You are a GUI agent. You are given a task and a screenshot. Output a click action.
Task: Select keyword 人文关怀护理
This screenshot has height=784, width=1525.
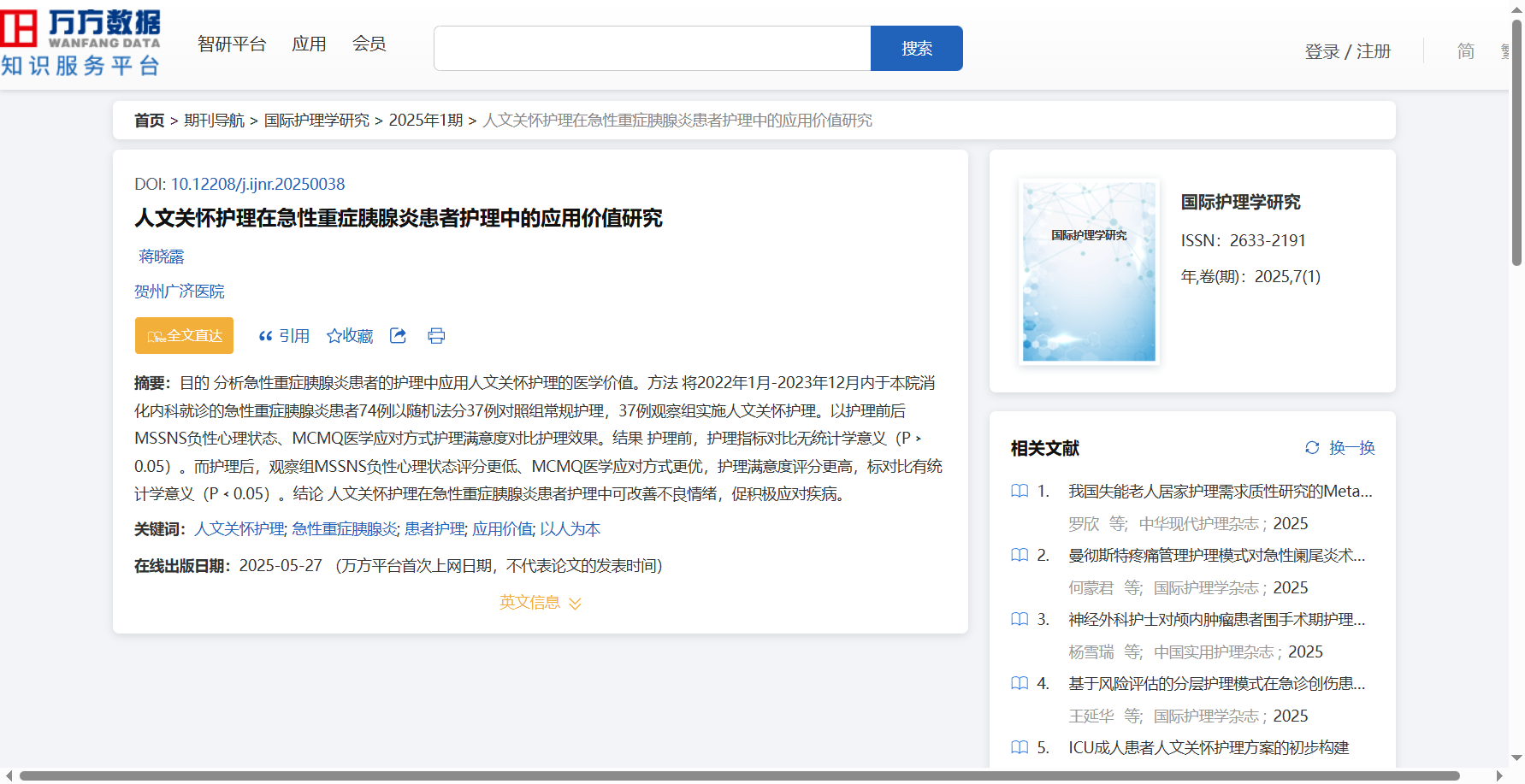(239, 529)
